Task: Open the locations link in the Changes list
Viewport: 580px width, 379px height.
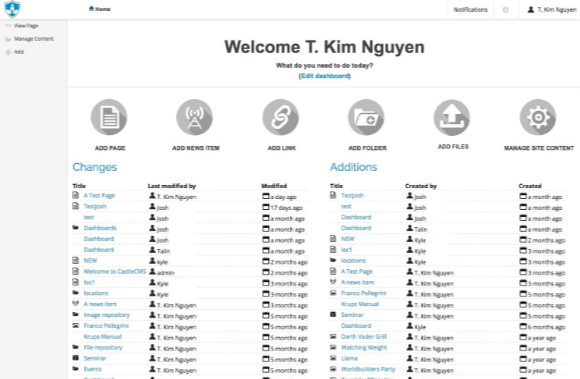Action: [96, 293]
